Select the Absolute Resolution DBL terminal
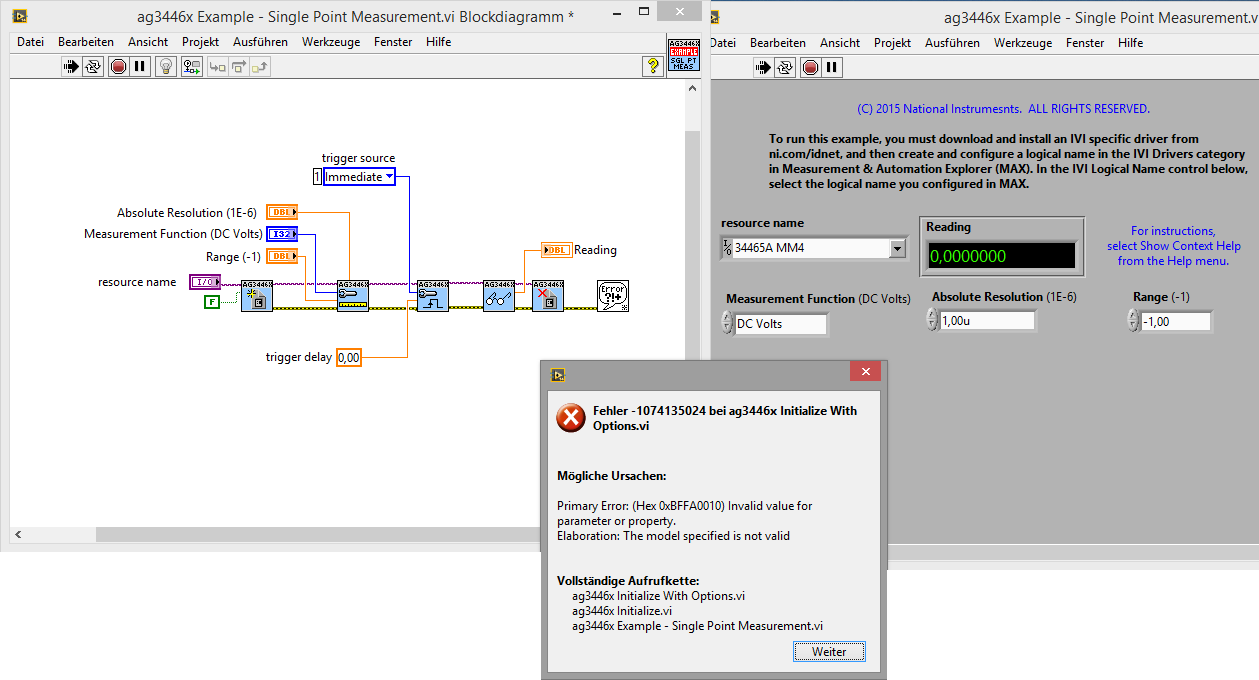The width and height of the screenshot is (1259, 680). click(282, 212)
